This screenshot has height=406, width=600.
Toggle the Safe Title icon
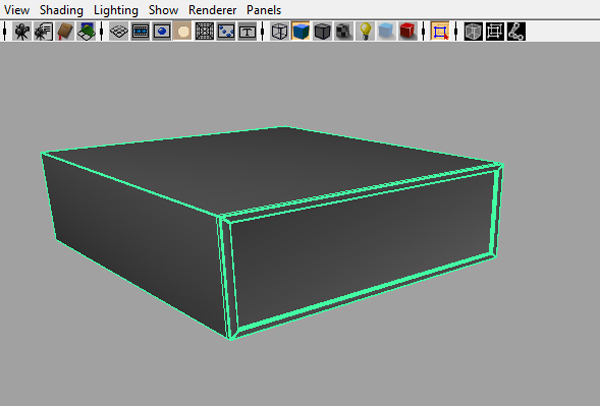247,31
